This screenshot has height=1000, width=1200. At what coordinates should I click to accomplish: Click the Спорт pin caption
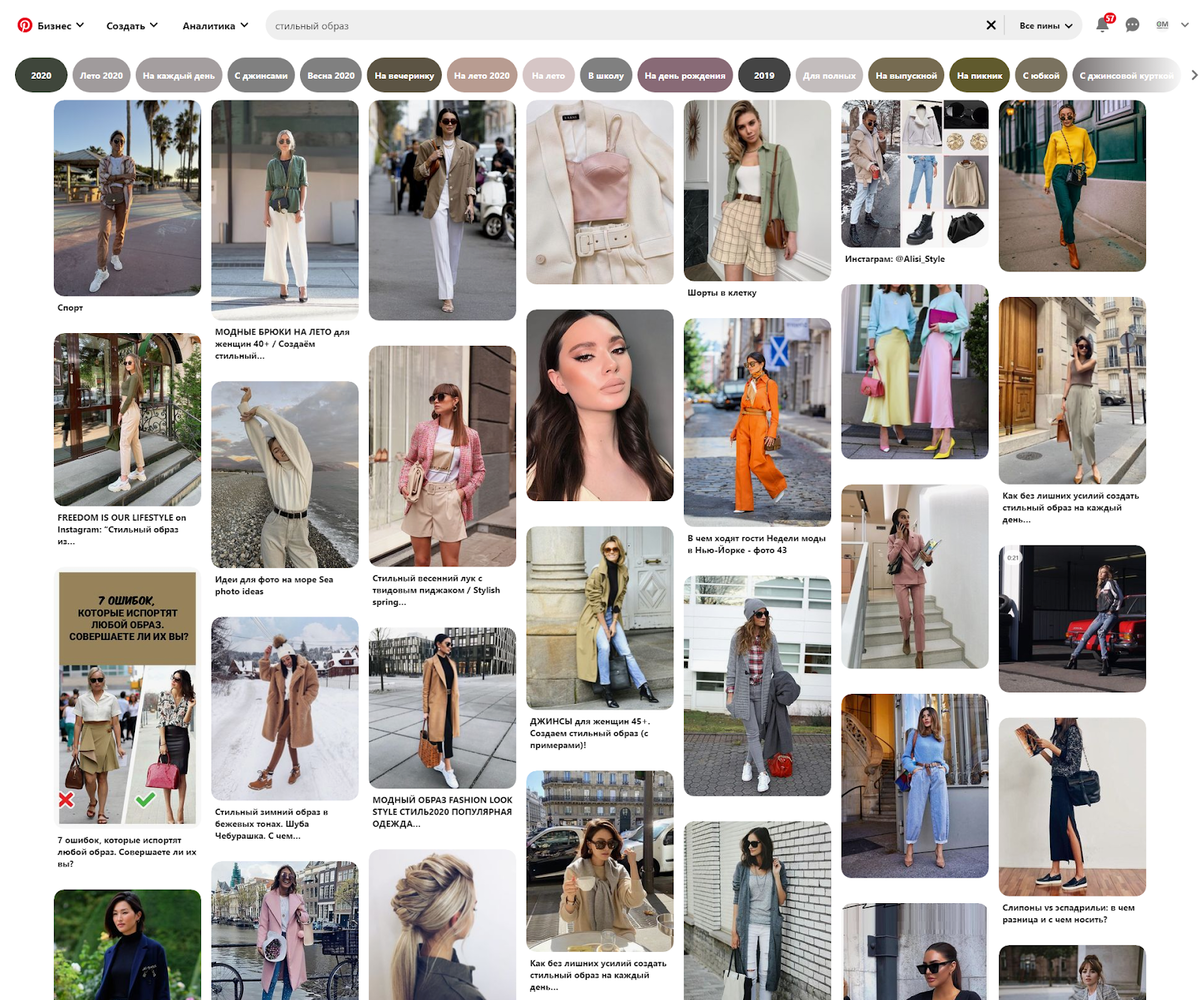pos(70,308)
